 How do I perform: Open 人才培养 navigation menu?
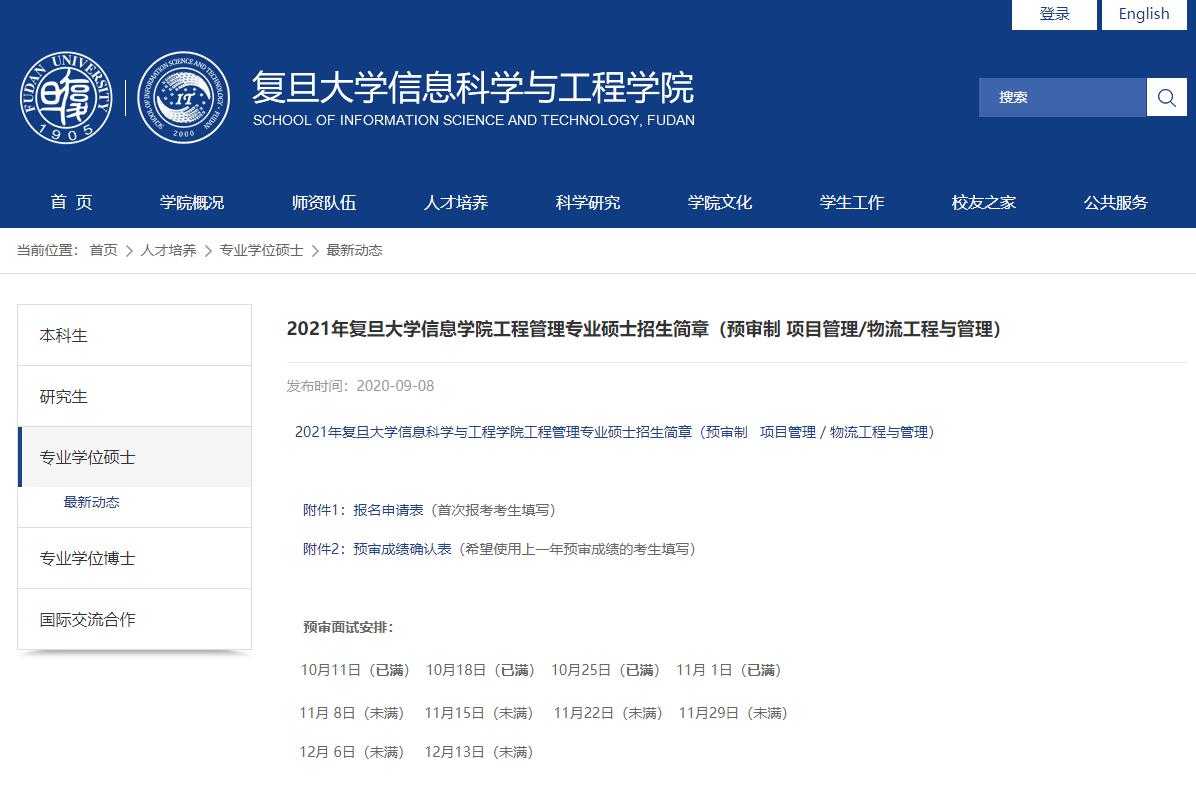(456, 202)
